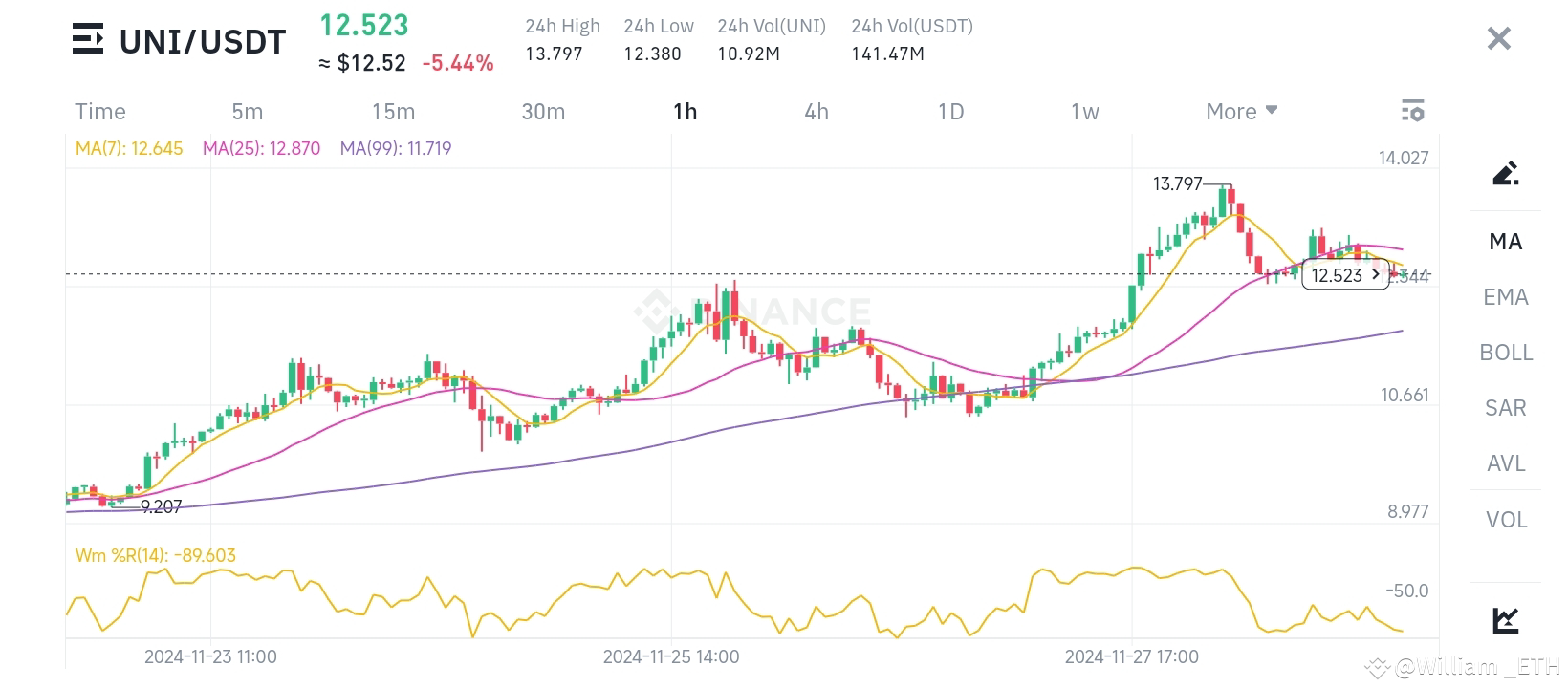The image size is (1568, 688).
Task: Activate the SAR indicator in the sidebar
Action: click(1504, 408)
